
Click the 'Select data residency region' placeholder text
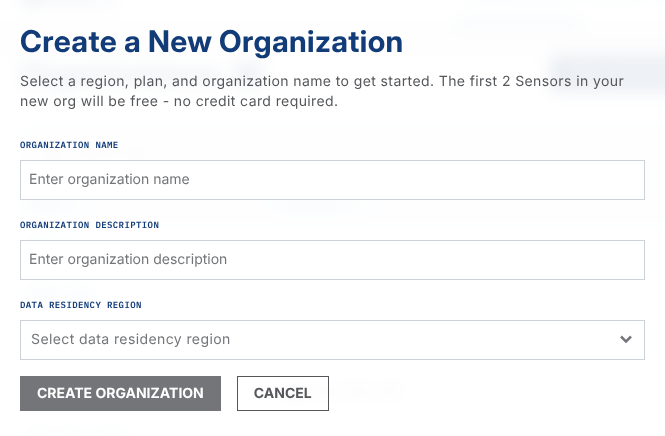pyautogui.click(x=130, y=340)
